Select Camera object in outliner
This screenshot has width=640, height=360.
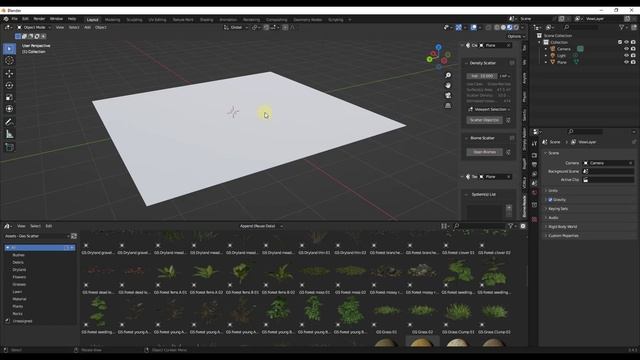coord(564,49)
